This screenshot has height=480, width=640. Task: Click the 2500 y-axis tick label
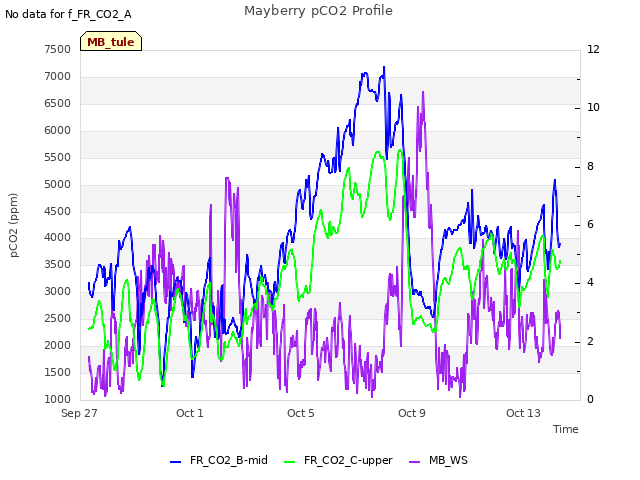tap(58, 318)
